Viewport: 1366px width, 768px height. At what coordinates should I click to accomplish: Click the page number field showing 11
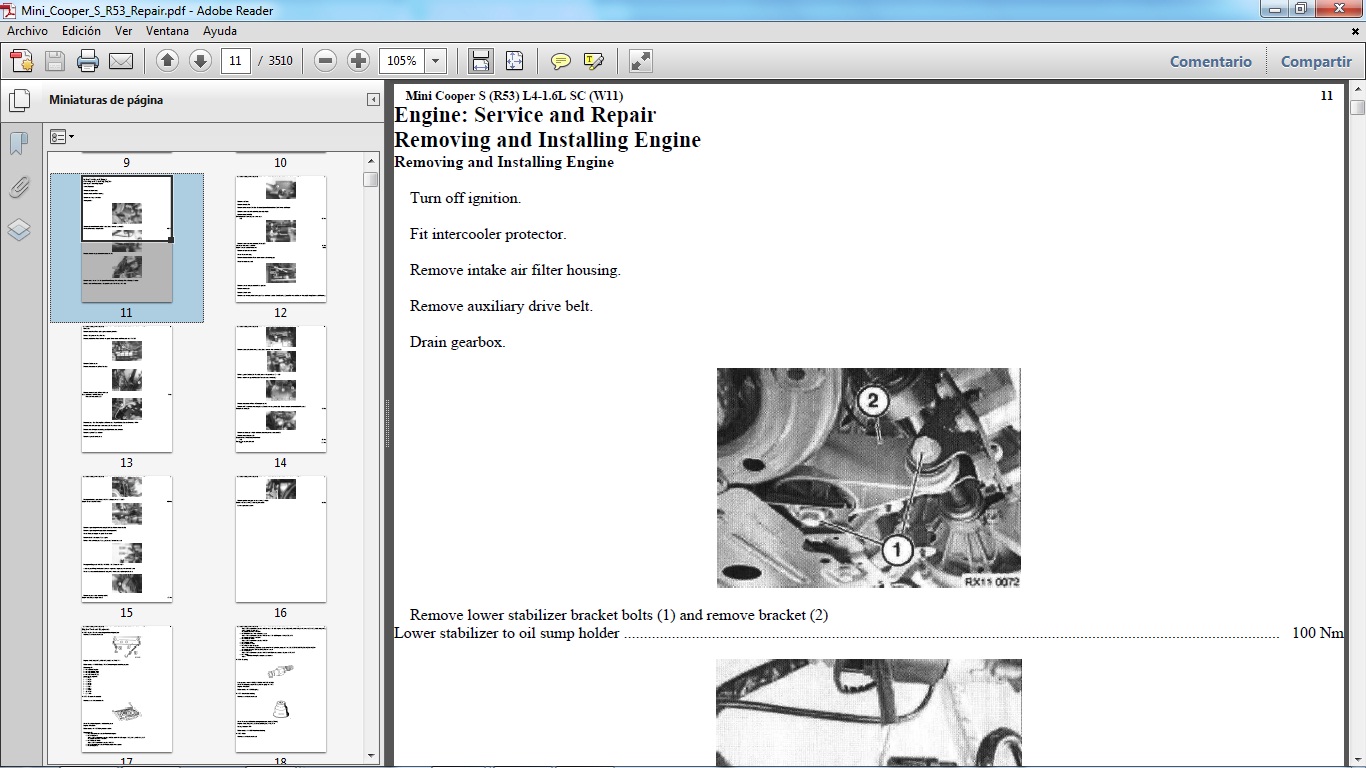pyautogui.click(x=235, y=61)
